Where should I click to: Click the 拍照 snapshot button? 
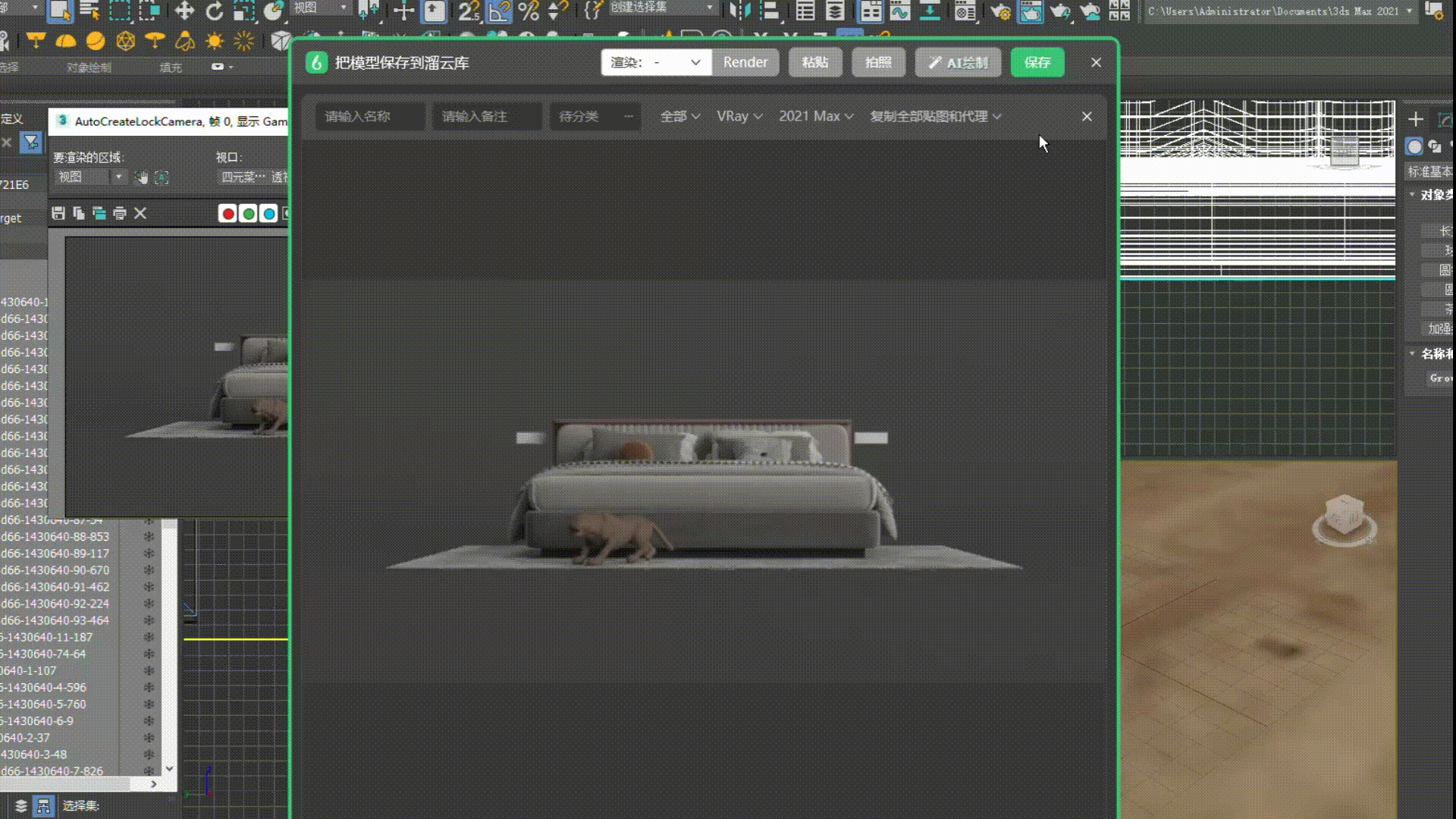click(878, 62)
